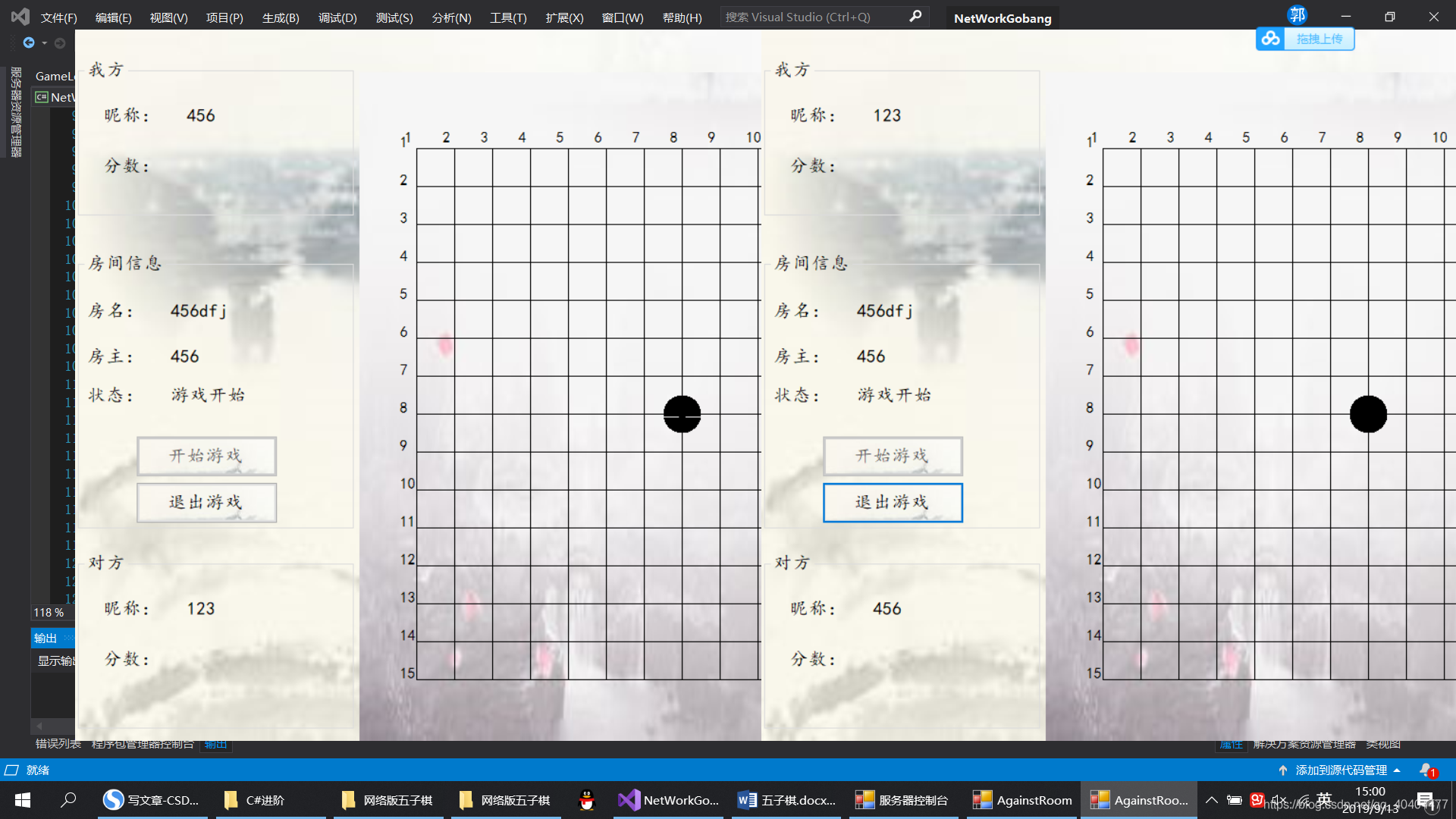
Task: Open the 扩展(X) menu
Action: tap(564, 17)
